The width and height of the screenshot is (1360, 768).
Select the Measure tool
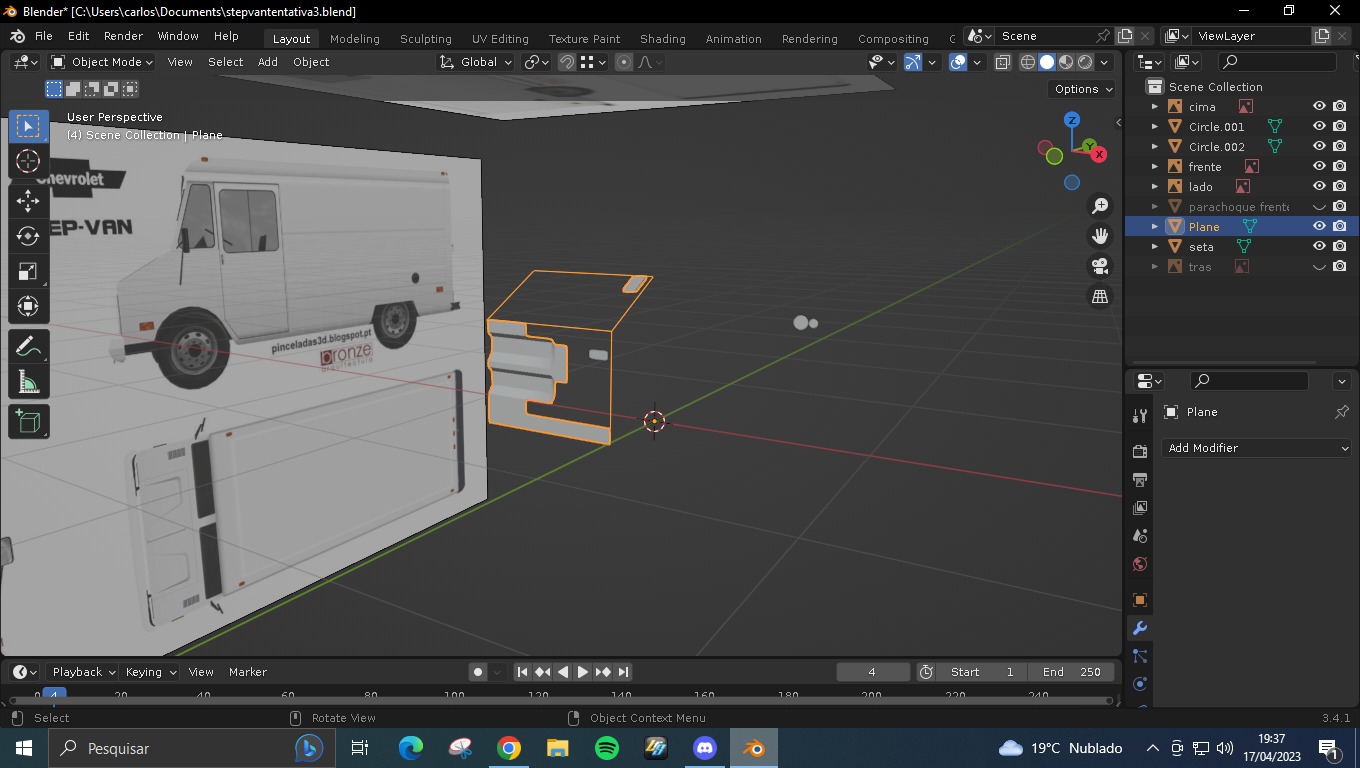point(28,383)
